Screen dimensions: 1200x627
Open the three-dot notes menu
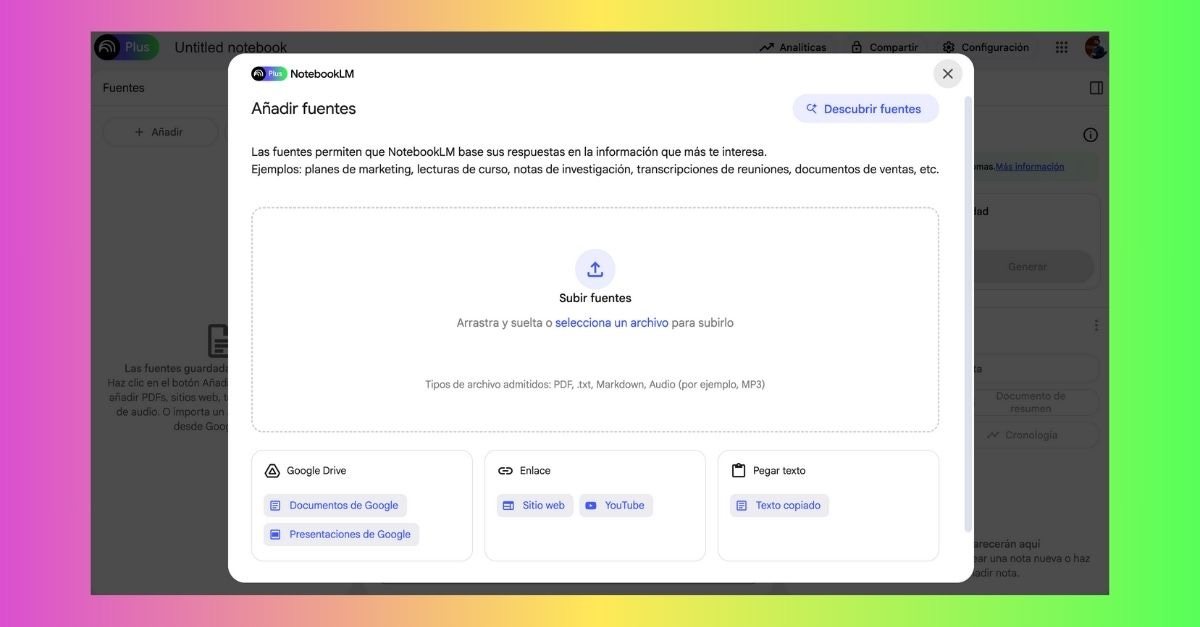pos(1096,326)
